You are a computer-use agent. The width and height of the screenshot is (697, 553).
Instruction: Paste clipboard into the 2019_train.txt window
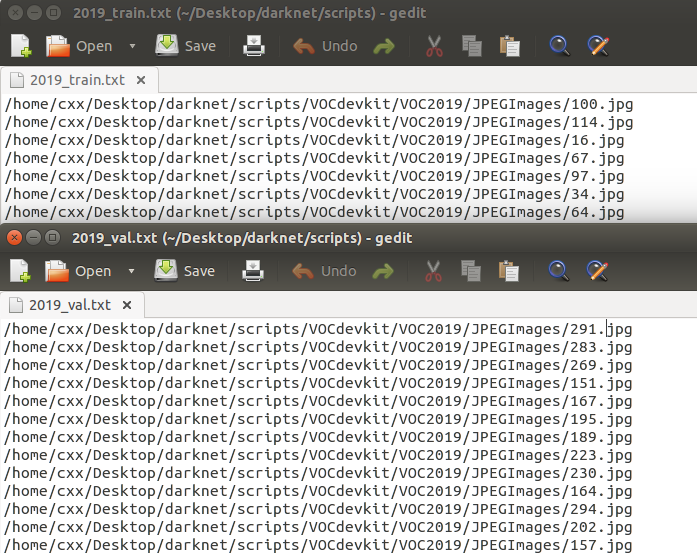pyautogui.click(x=510, y=46)
